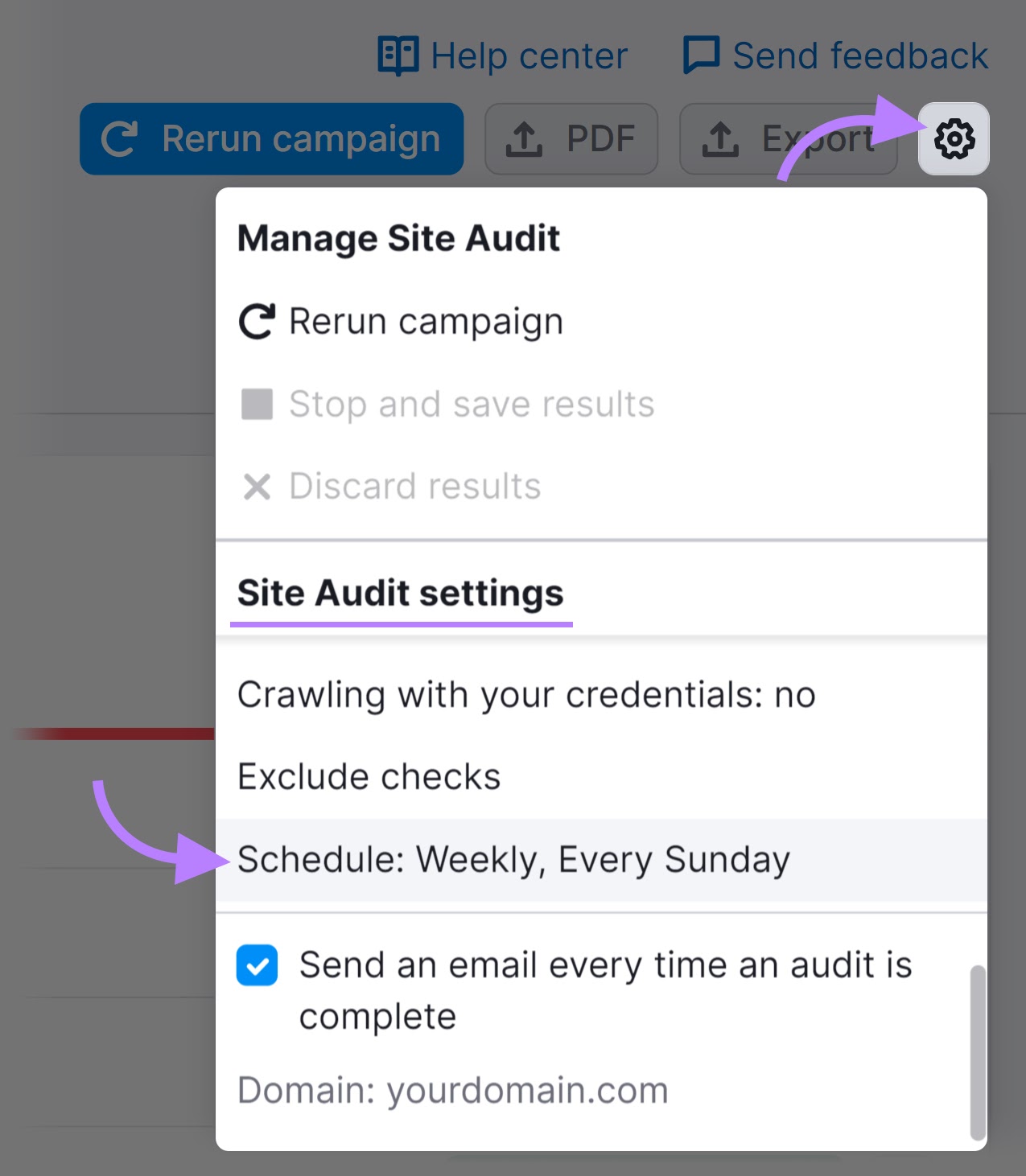The image size is (1026, 1176).
Task: Click the upload arrow icon on Export button
Action: pos(720,139)
